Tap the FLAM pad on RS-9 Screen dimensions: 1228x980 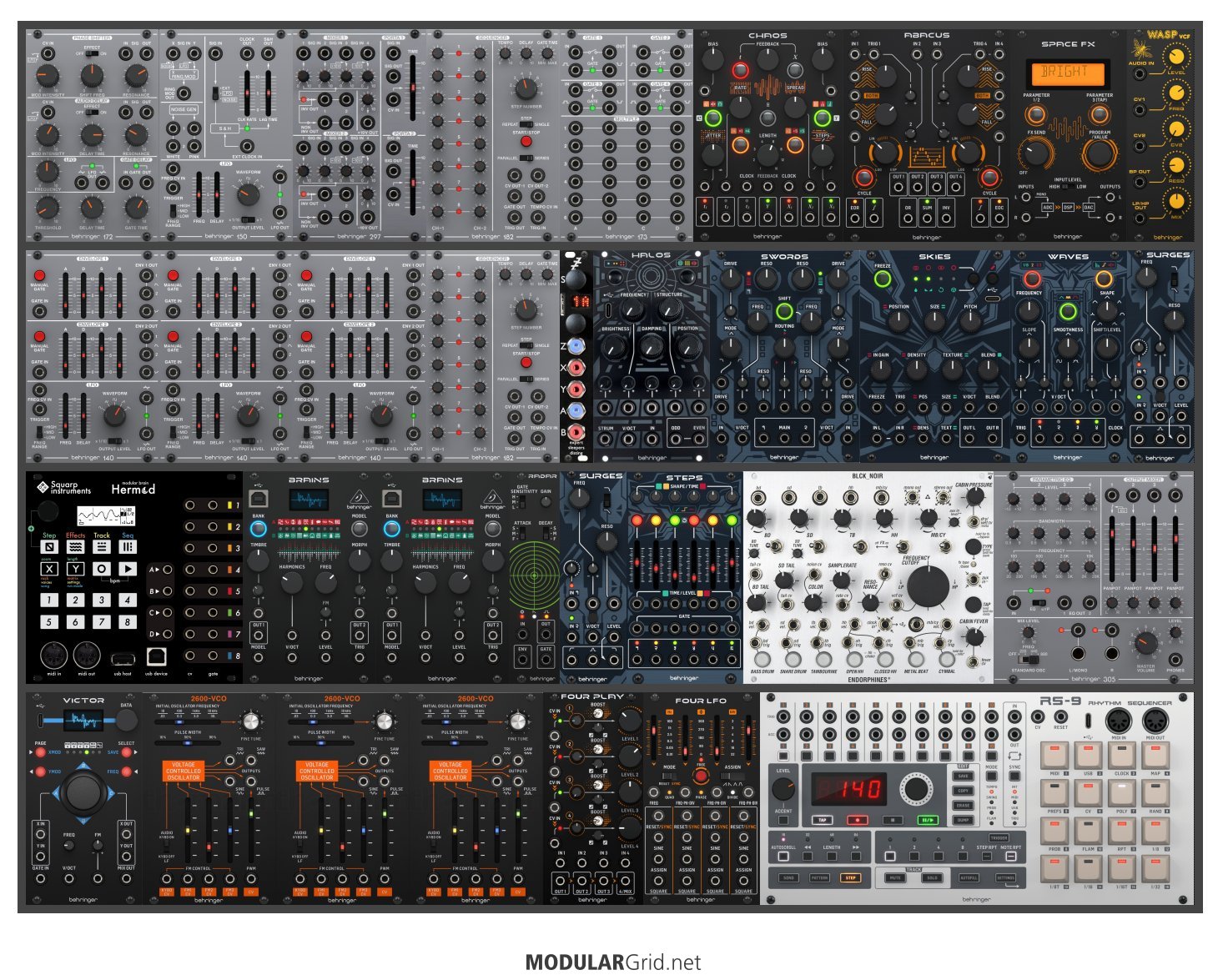click(x=1088, y=831)
